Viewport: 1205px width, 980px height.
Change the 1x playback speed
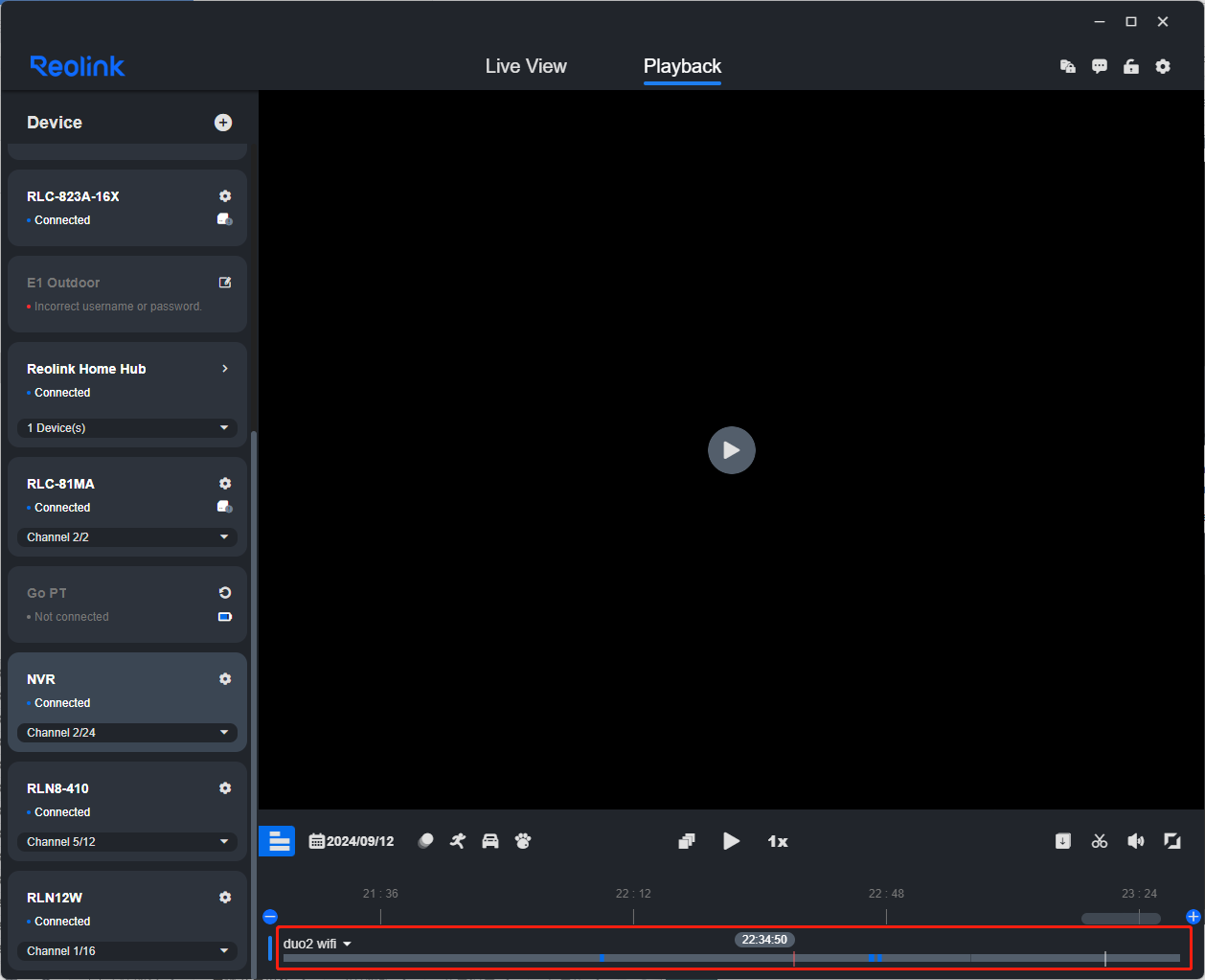[778, 841]
